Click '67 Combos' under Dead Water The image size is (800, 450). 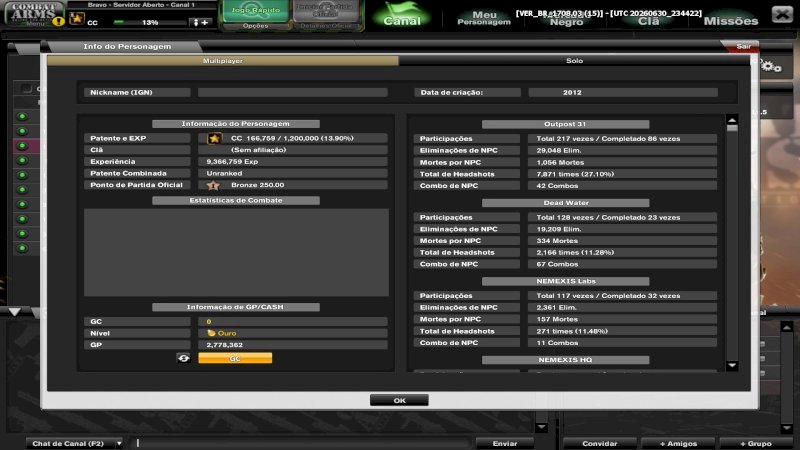pos(557,264)
